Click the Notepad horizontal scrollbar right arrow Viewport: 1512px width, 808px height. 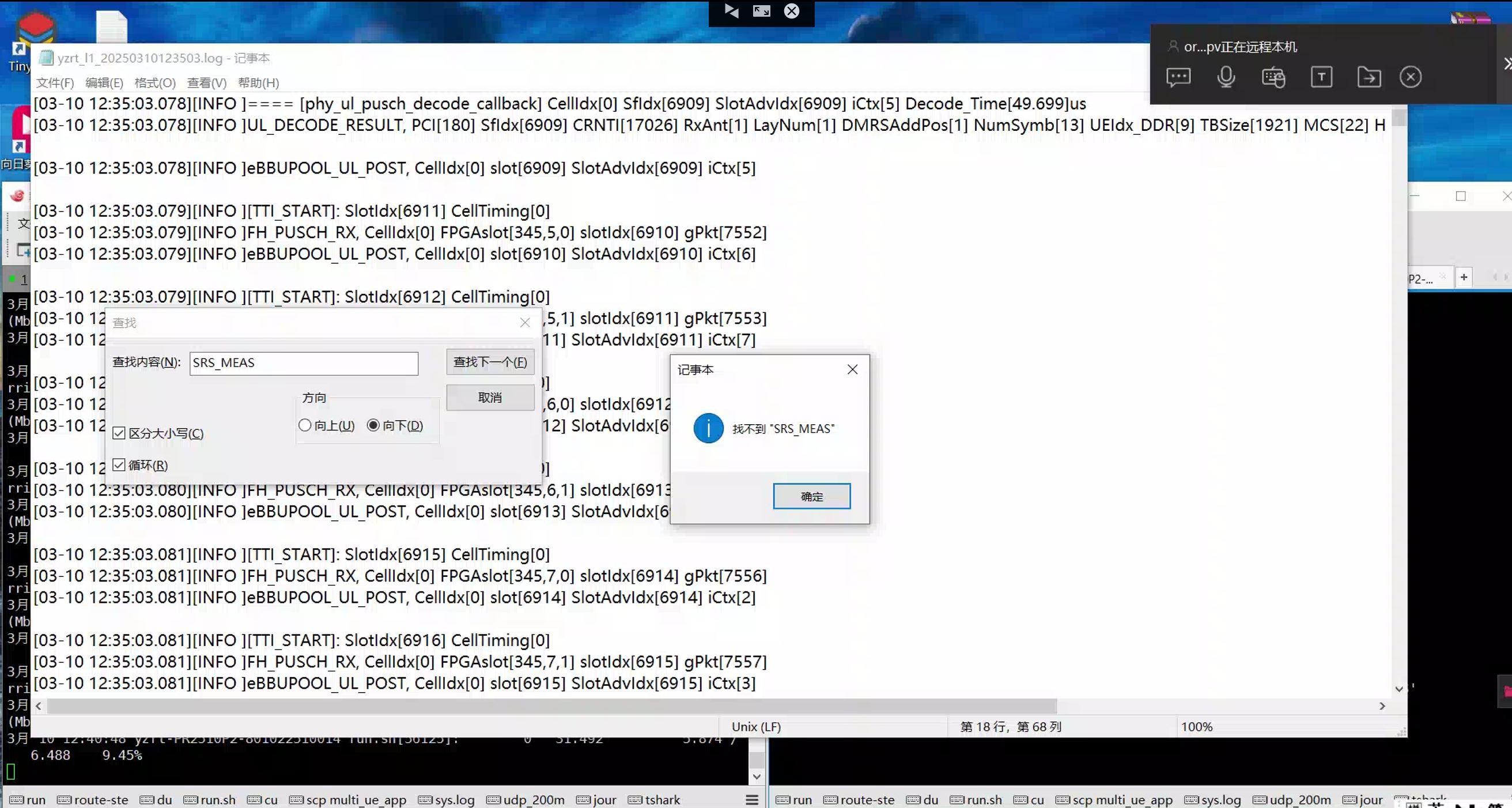coord(1382,706)
